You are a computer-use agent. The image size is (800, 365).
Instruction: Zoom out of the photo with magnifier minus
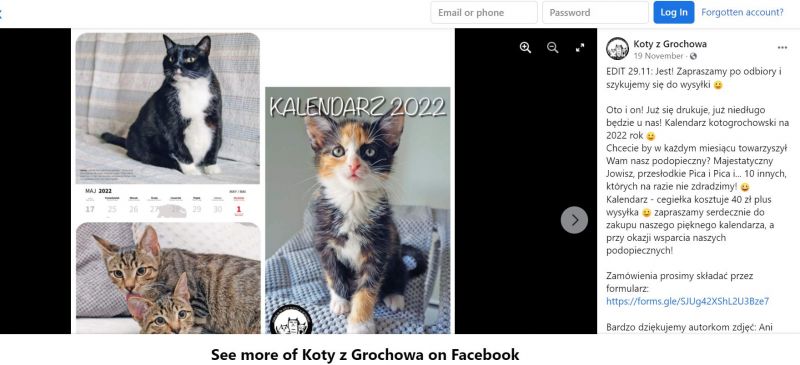point(553,47)
